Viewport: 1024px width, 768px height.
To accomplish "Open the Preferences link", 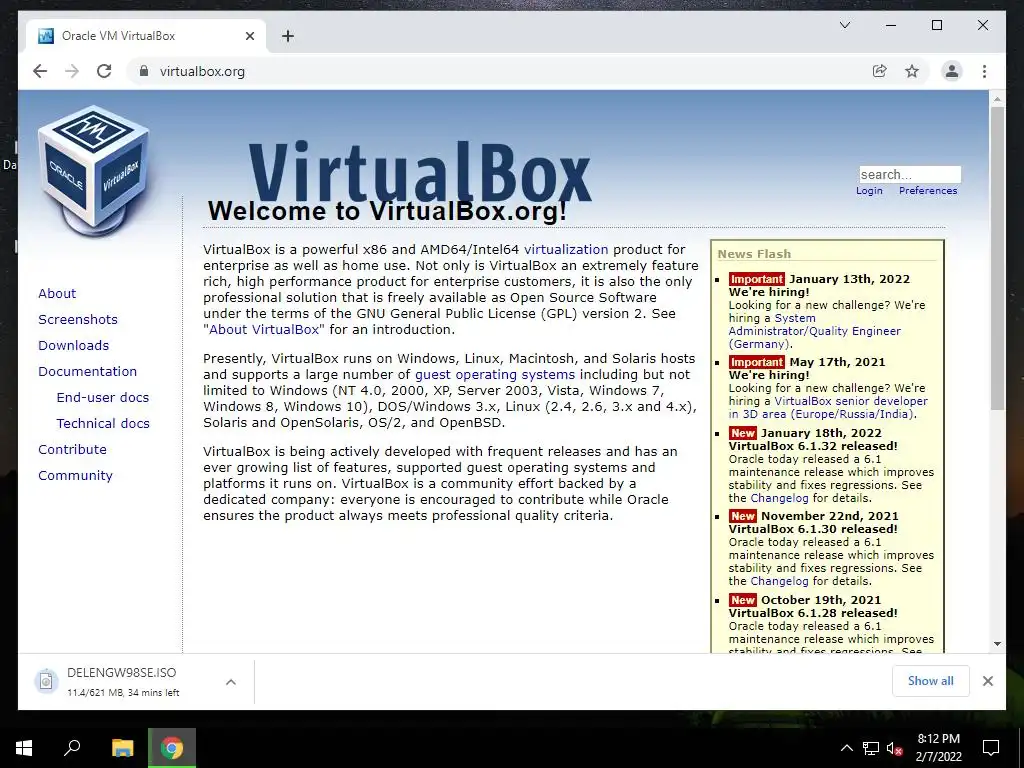I will coord(928,191).
